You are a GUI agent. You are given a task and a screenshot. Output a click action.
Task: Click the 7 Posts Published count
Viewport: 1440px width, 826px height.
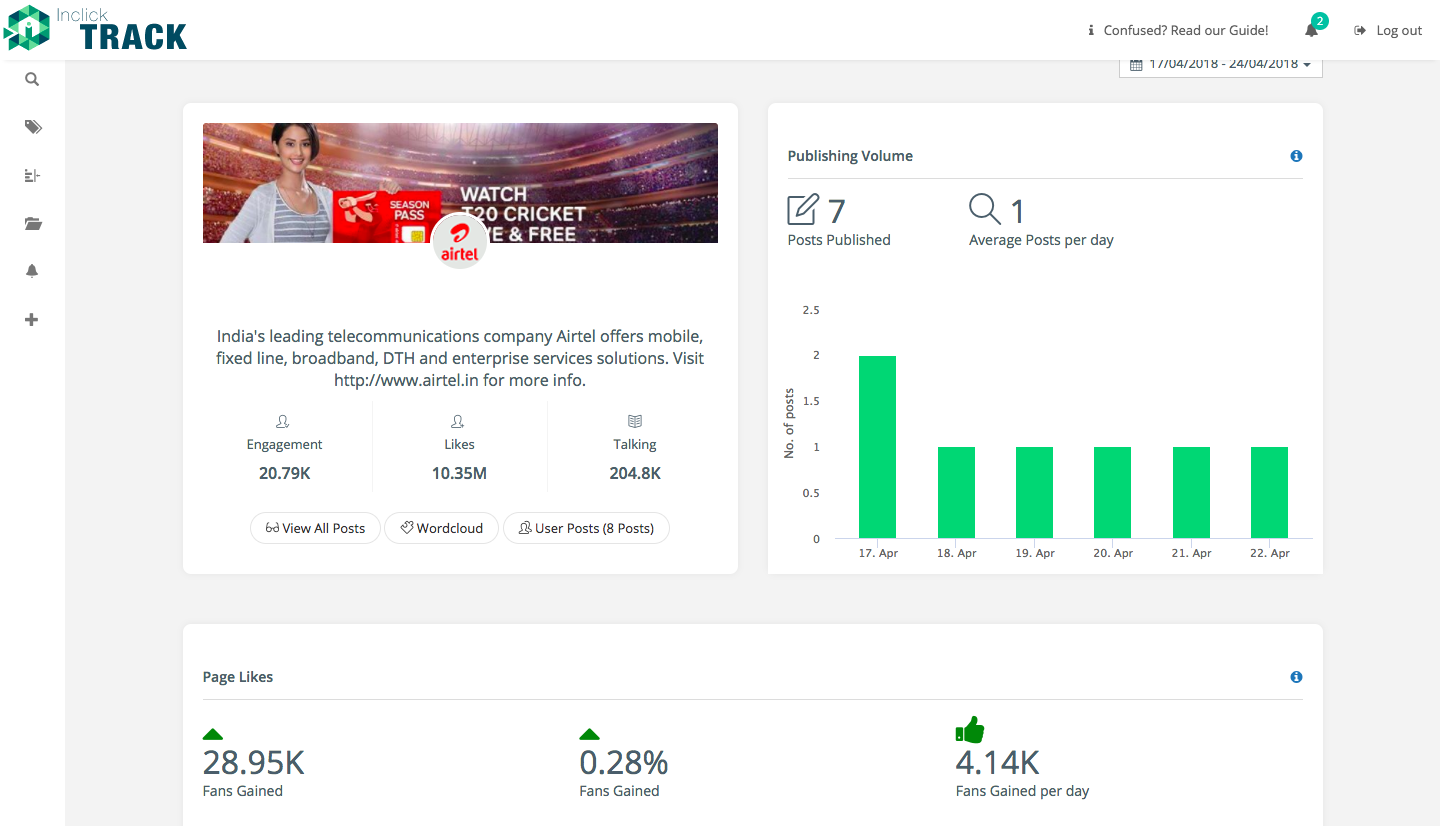837,211
